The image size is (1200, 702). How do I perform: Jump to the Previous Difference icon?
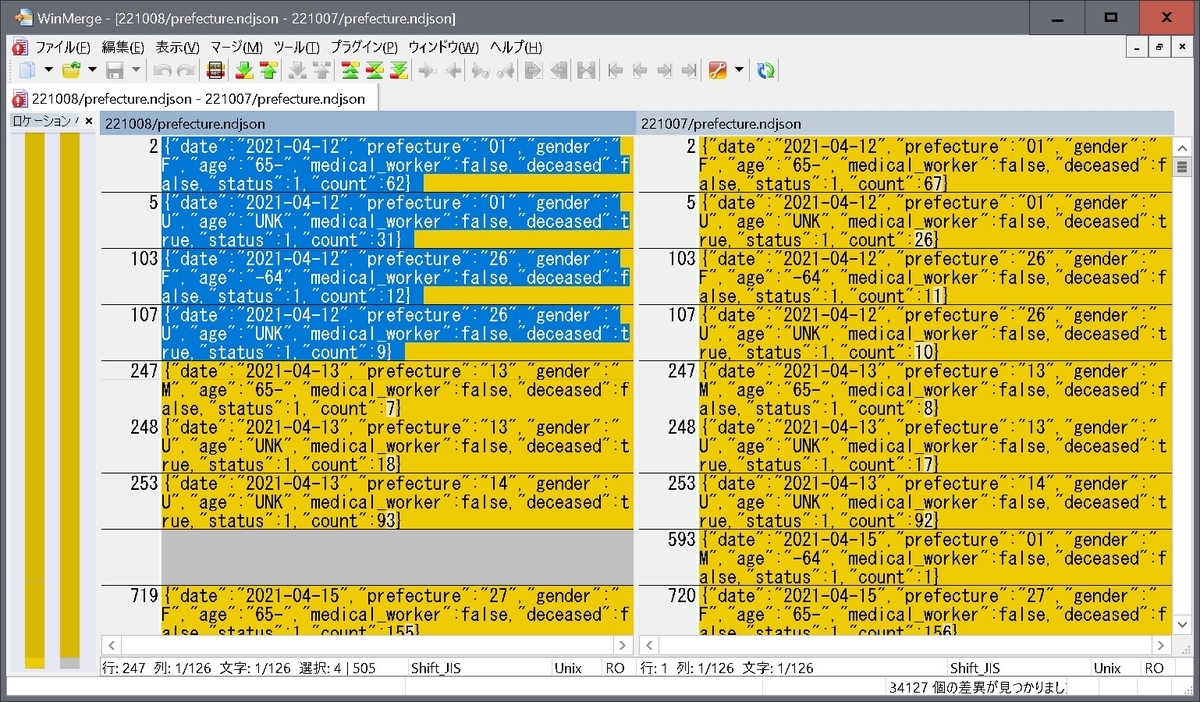[x=268, y=70]
